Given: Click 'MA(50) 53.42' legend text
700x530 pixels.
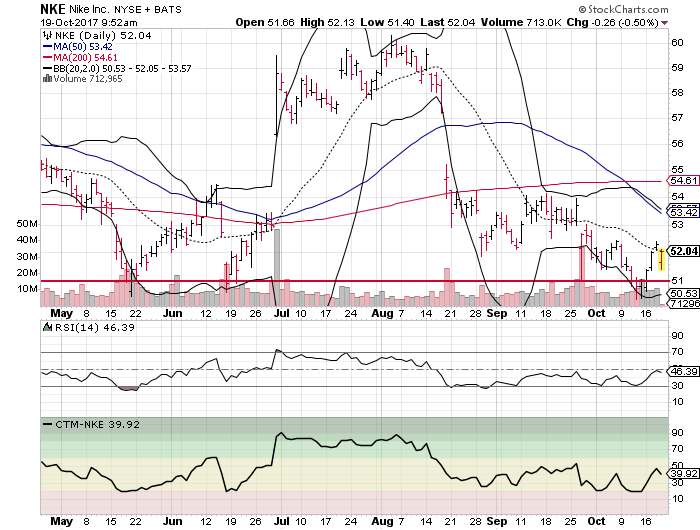Looking at the screenshot, I should tap(83, 46).
